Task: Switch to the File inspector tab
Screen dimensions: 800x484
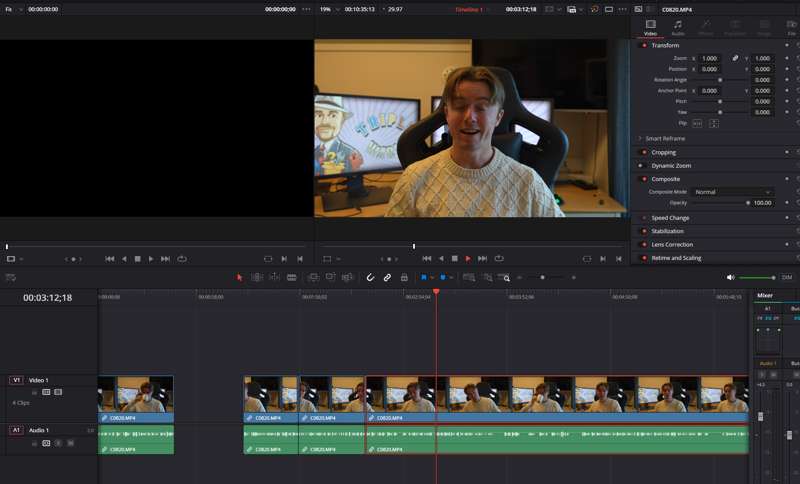Action: (791, 28)
